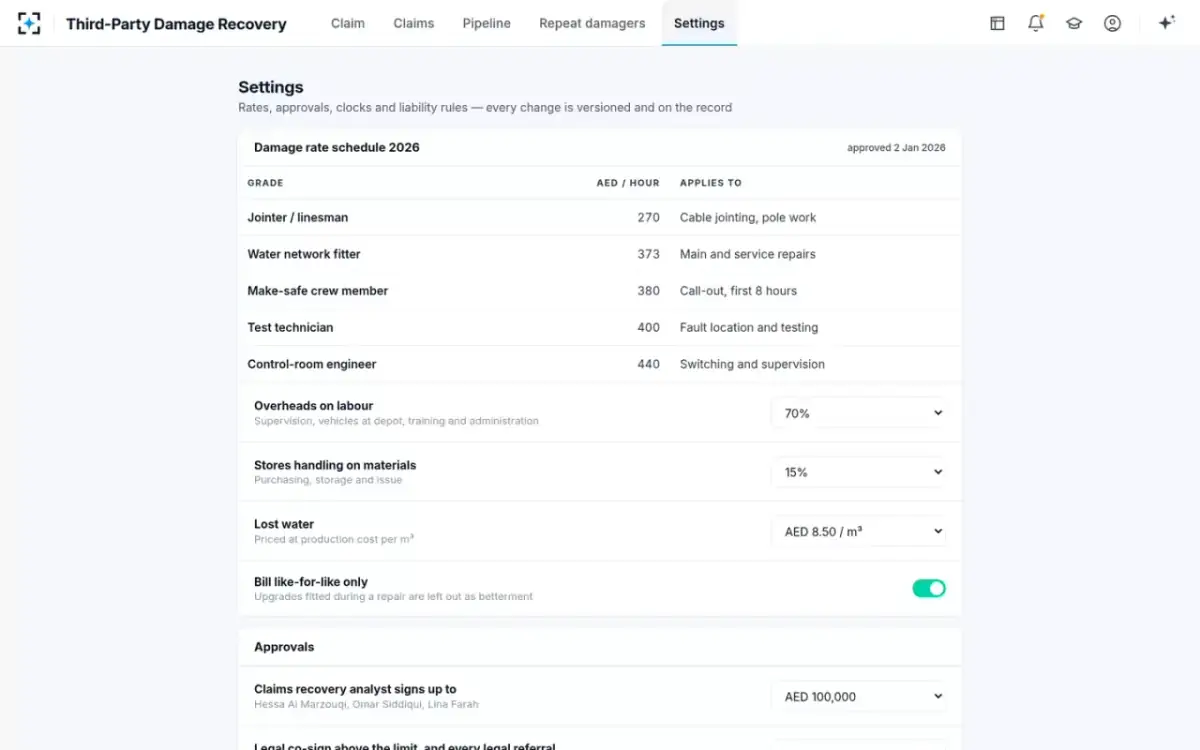The height and width of the screenshot is (750, 1200).
Task: Click 'Cable jointing, pole work' cell
Action: coord(748,217)
